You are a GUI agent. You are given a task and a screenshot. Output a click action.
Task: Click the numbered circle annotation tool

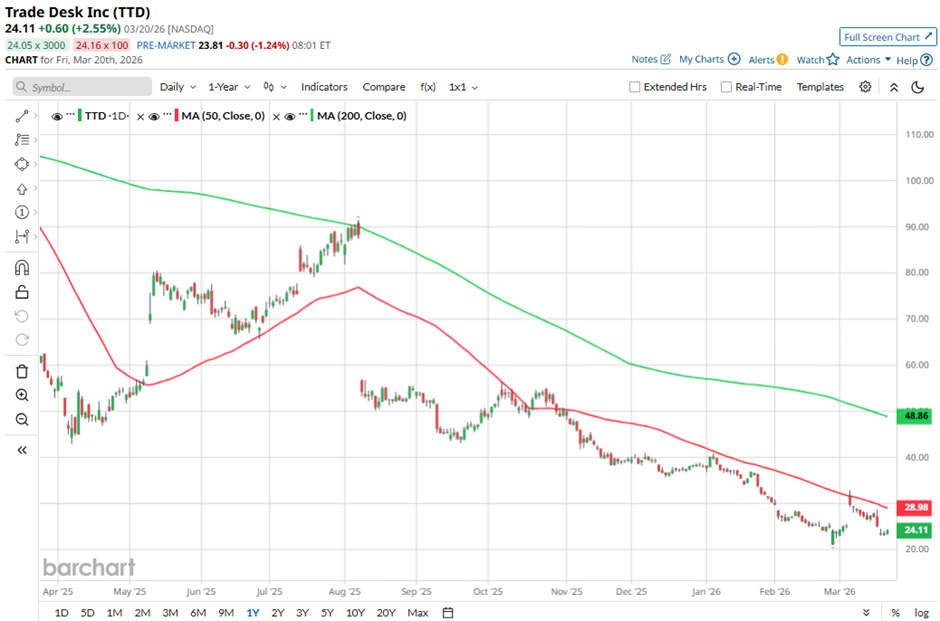tap(22, 212)
